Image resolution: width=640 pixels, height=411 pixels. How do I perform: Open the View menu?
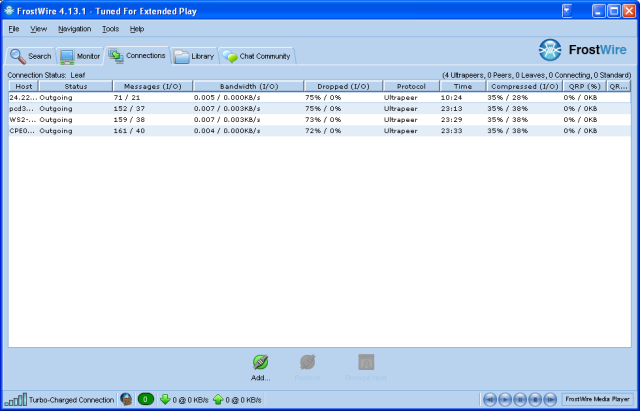(x=38, y=29)
